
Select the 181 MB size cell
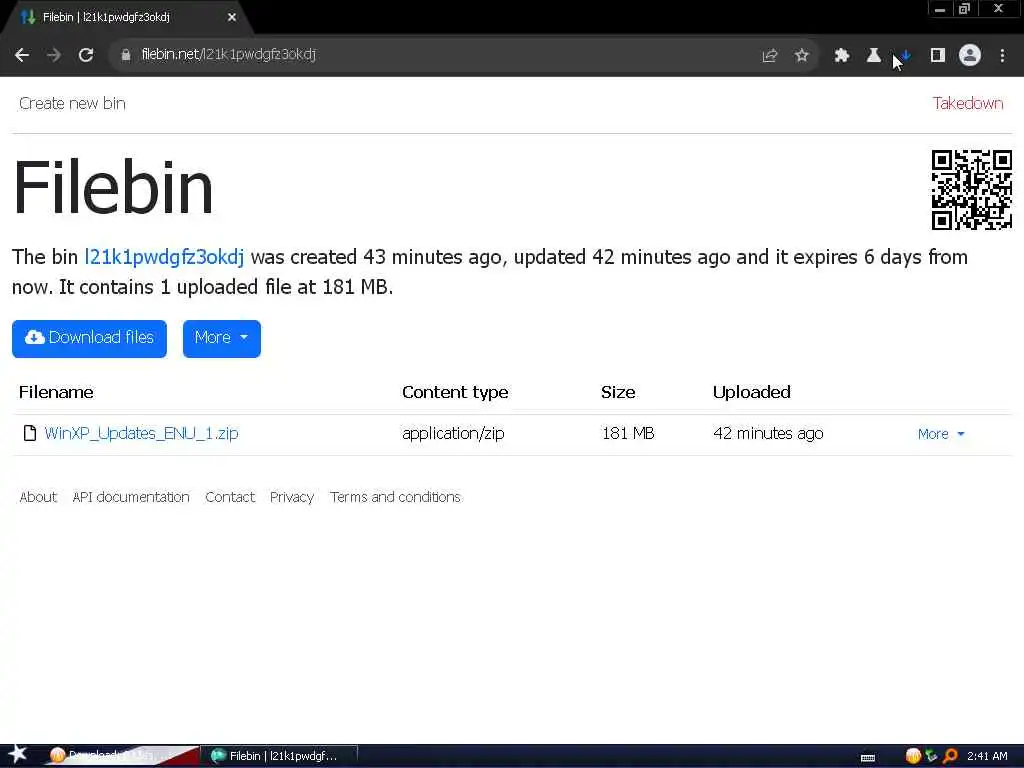tap(628, 433)
